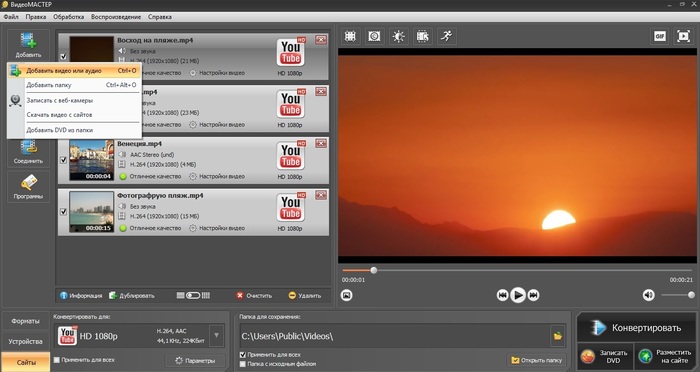
Task: Enable Папка с исходным файлом checkbox
Action: 243,364
